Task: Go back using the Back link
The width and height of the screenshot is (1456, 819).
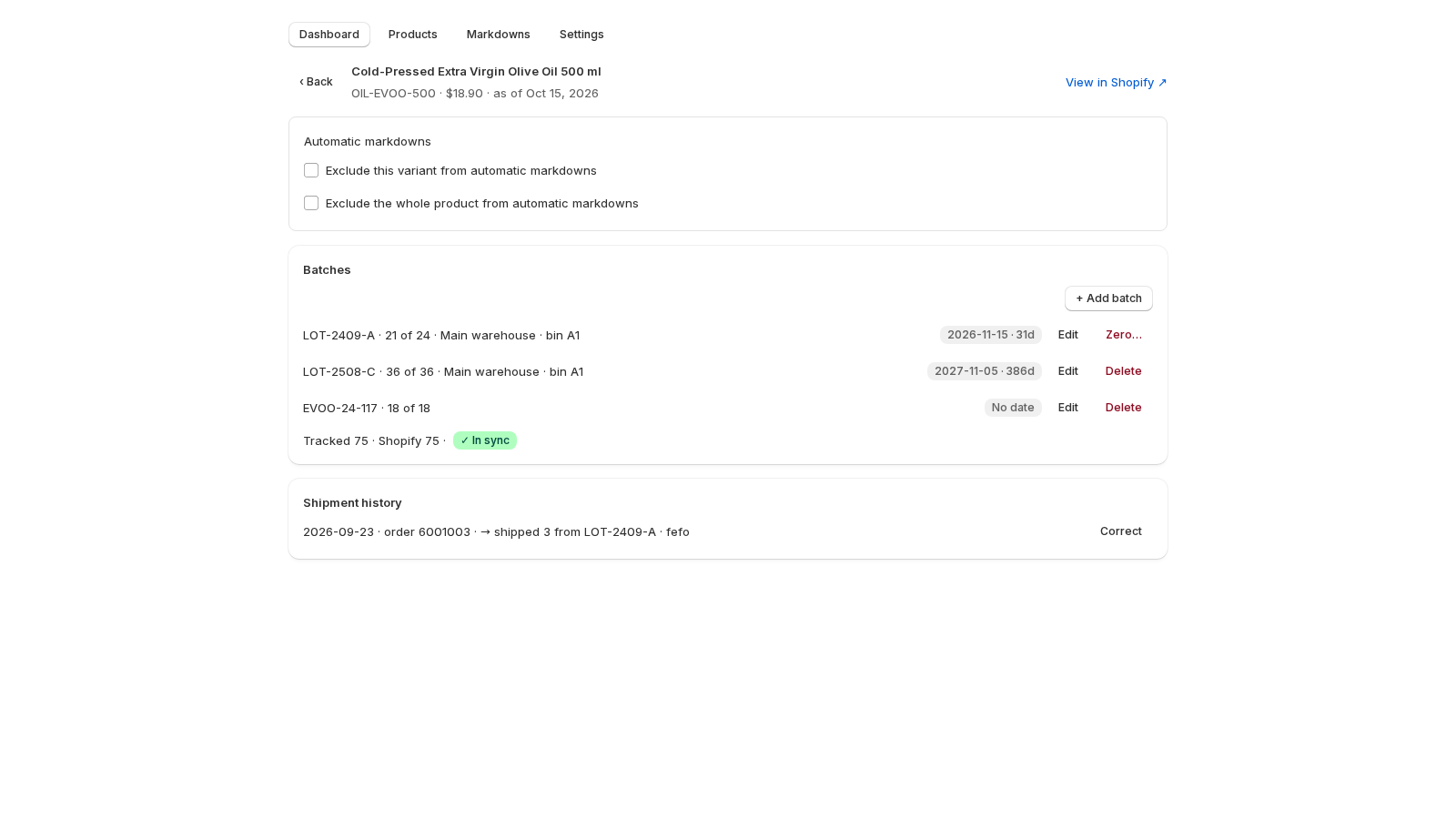Action: click(x=316, y=82)
